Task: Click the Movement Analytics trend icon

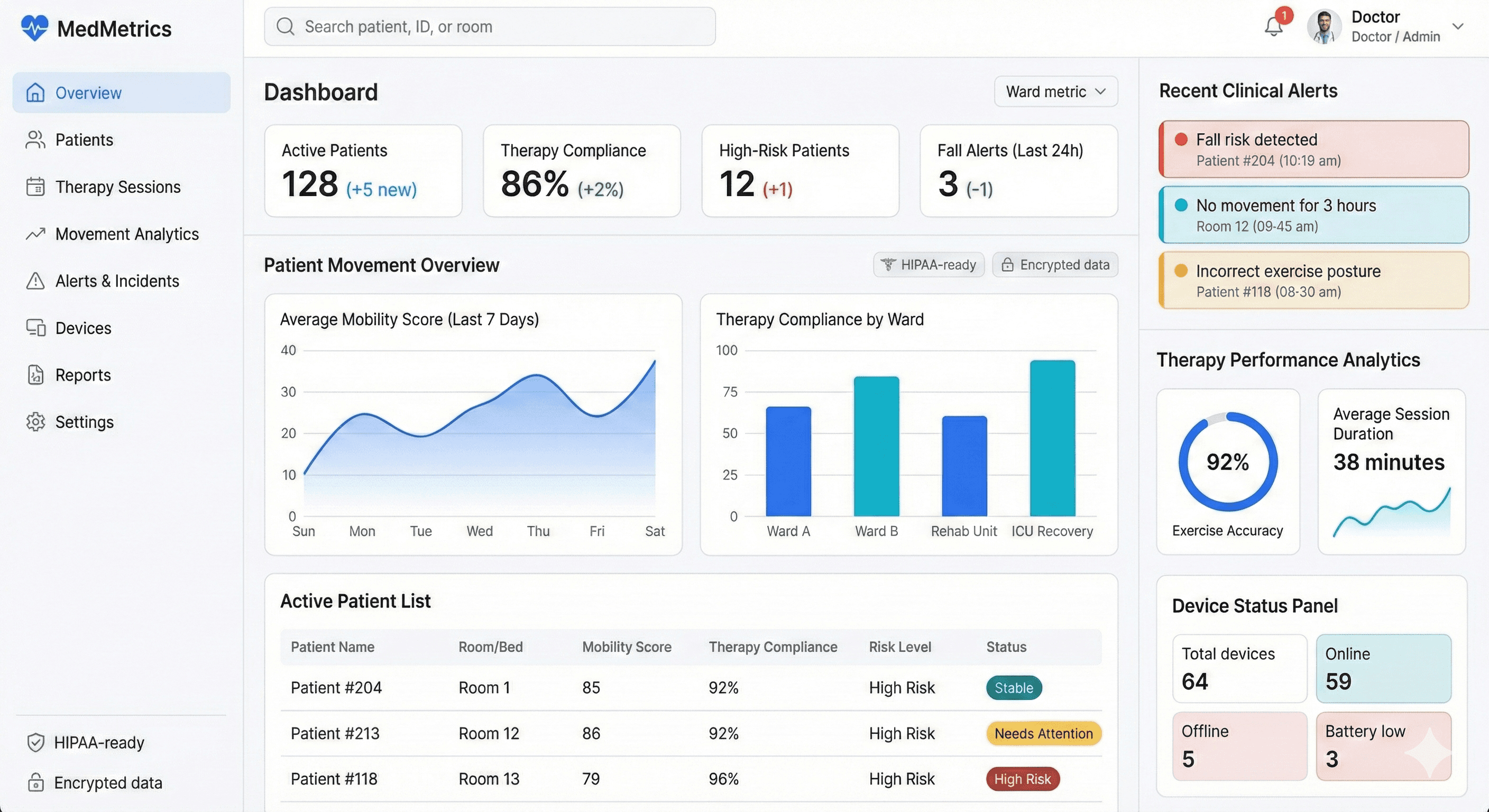Action: (x=36, y=234)
